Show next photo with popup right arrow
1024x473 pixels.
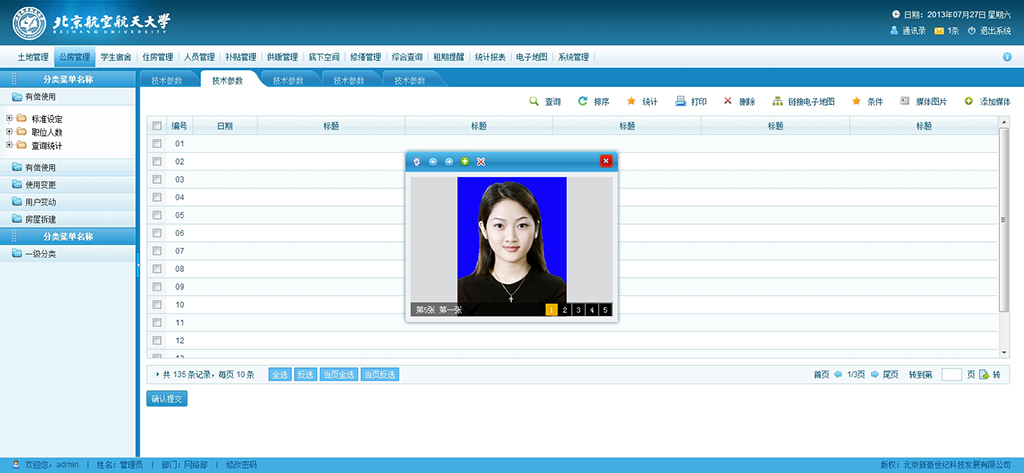449,161
